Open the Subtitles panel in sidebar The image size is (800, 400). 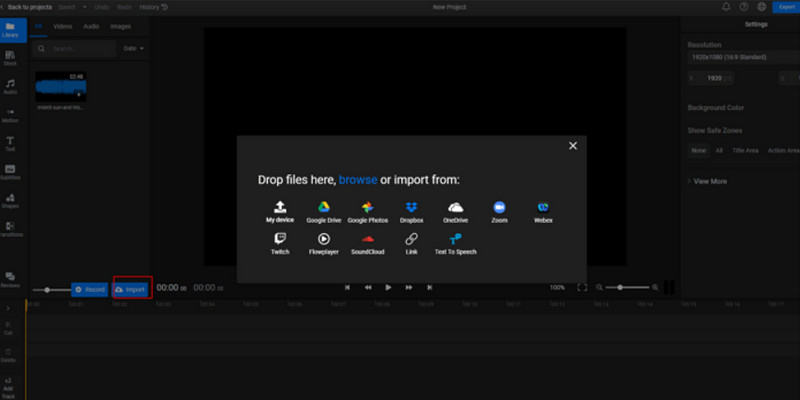click(x=10, y=171)
